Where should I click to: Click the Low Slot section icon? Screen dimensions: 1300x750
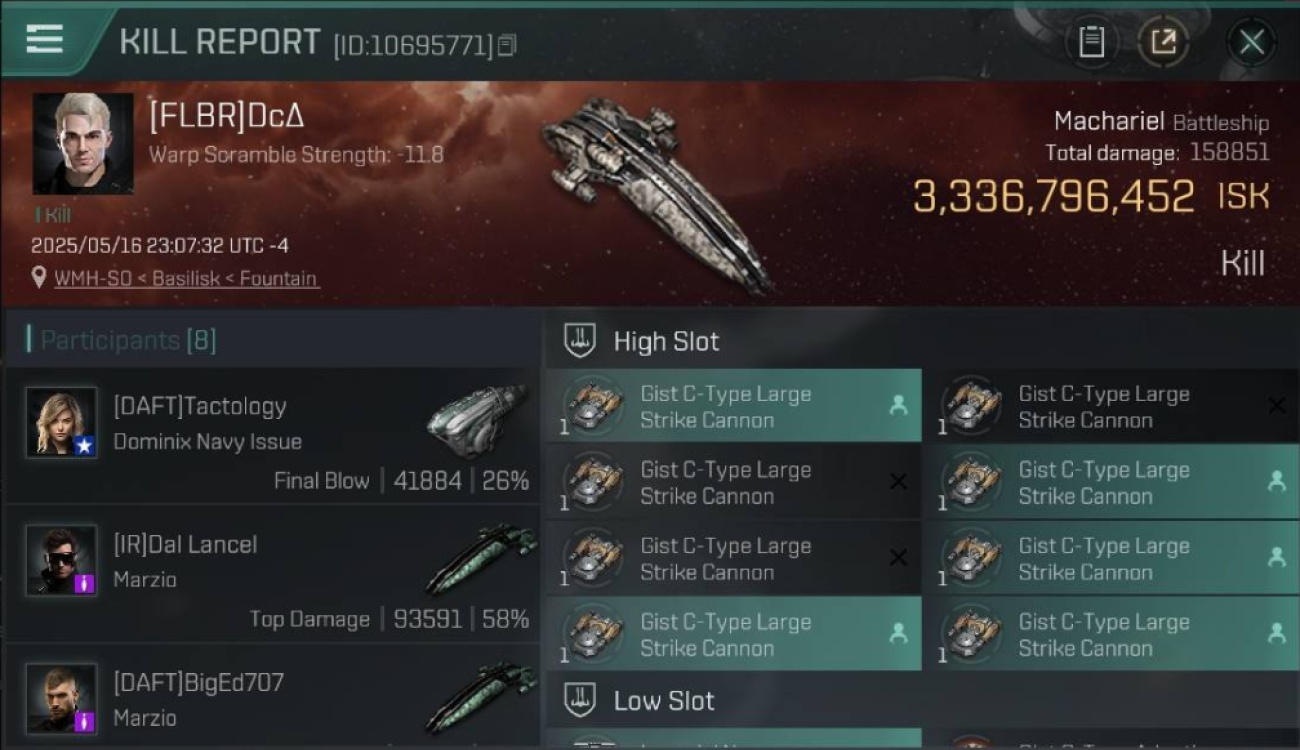(580, 700)
